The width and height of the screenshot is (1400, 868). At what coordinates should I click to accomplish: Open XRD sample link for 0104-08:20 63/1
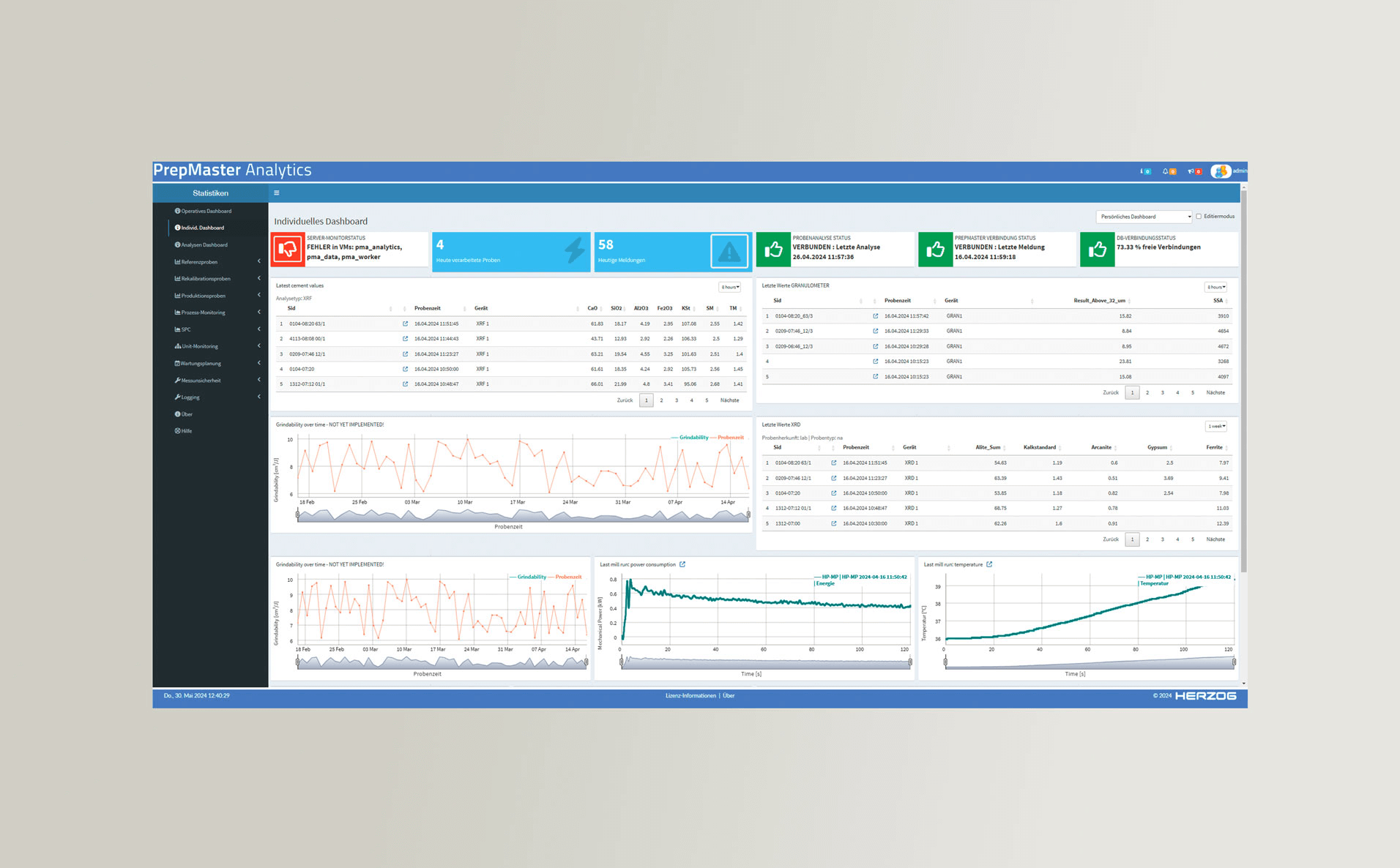(833, 463)
